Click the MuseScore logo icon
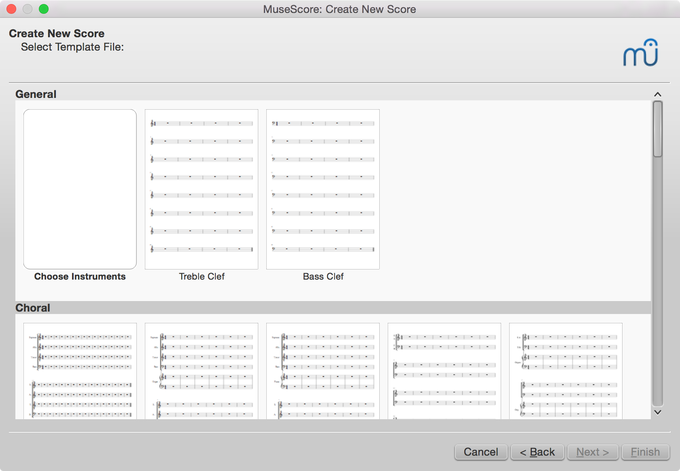This screenshot has width=680, height=471. tap(641, 53)
